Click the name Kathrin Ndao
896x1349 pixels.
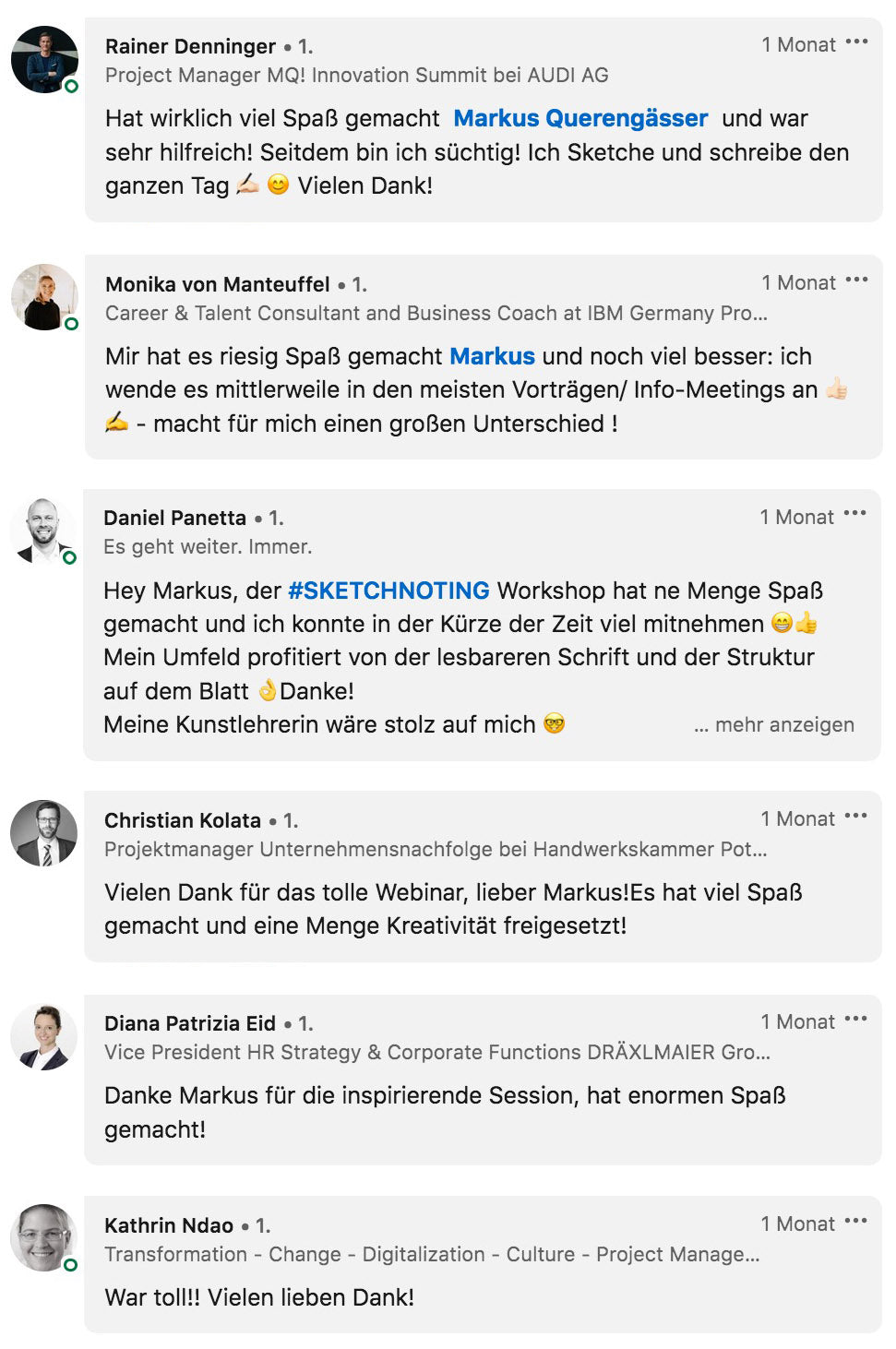[x=169, y=1225]
